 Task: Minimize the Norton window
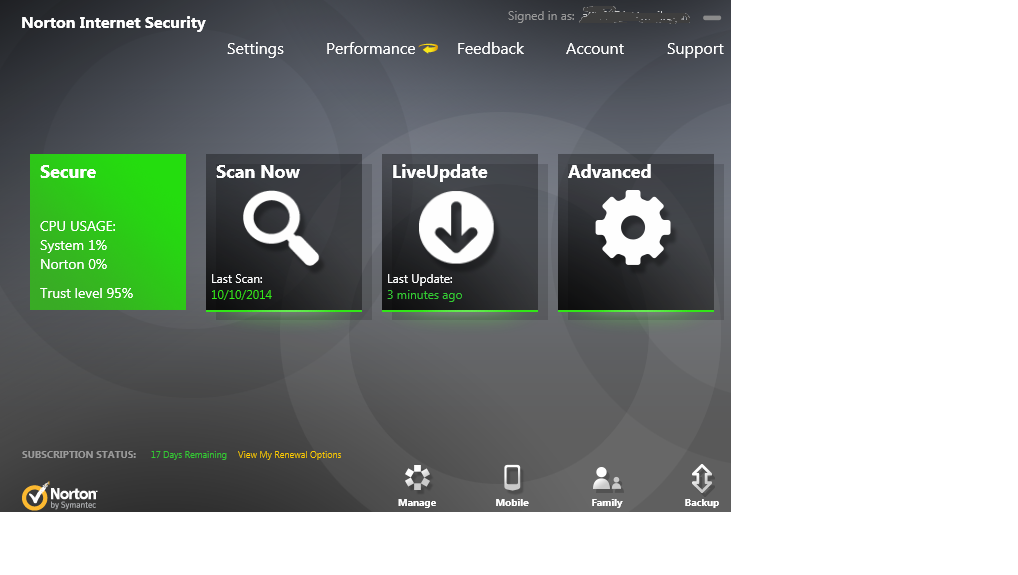click(x=712, y=18)
